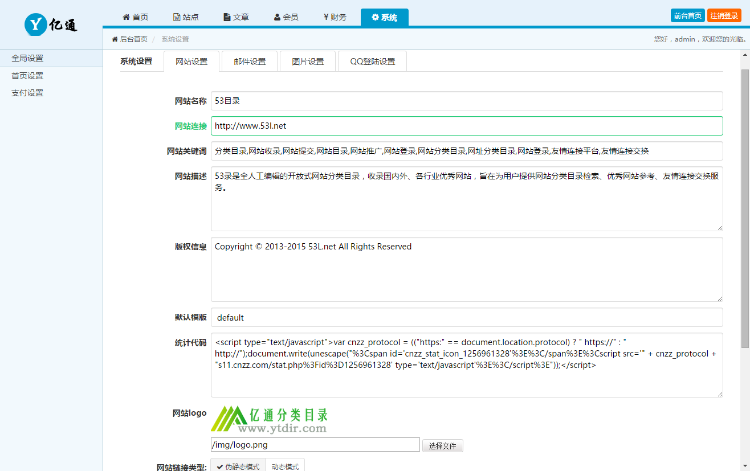This screenshot has width=750, height=471.
Task: Click the home icon in breadcrumb
Action: coord(115,39)
